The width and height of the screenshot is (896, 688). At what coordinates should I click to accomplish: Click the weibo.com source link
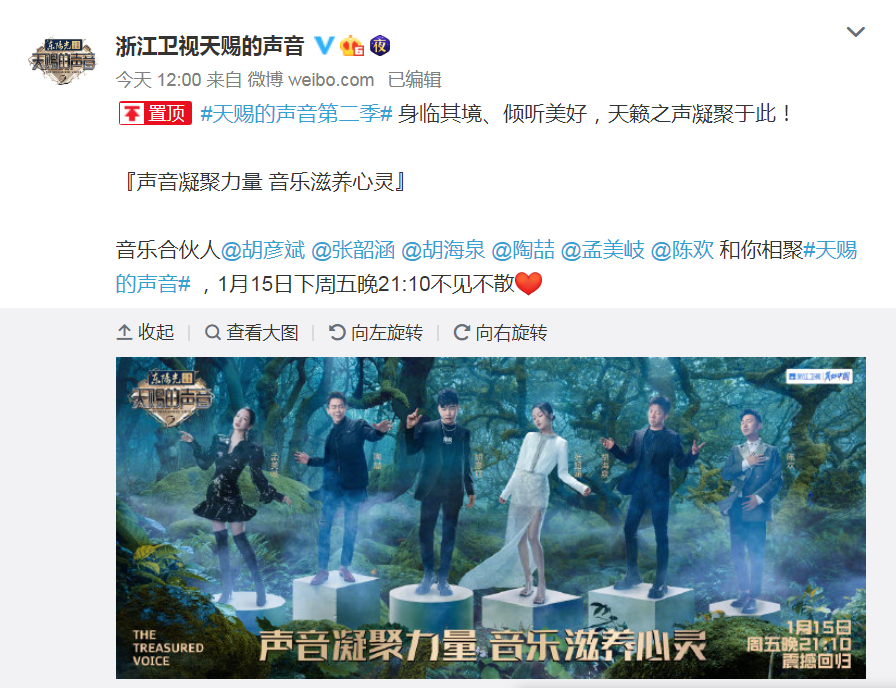tap(331, 79)
